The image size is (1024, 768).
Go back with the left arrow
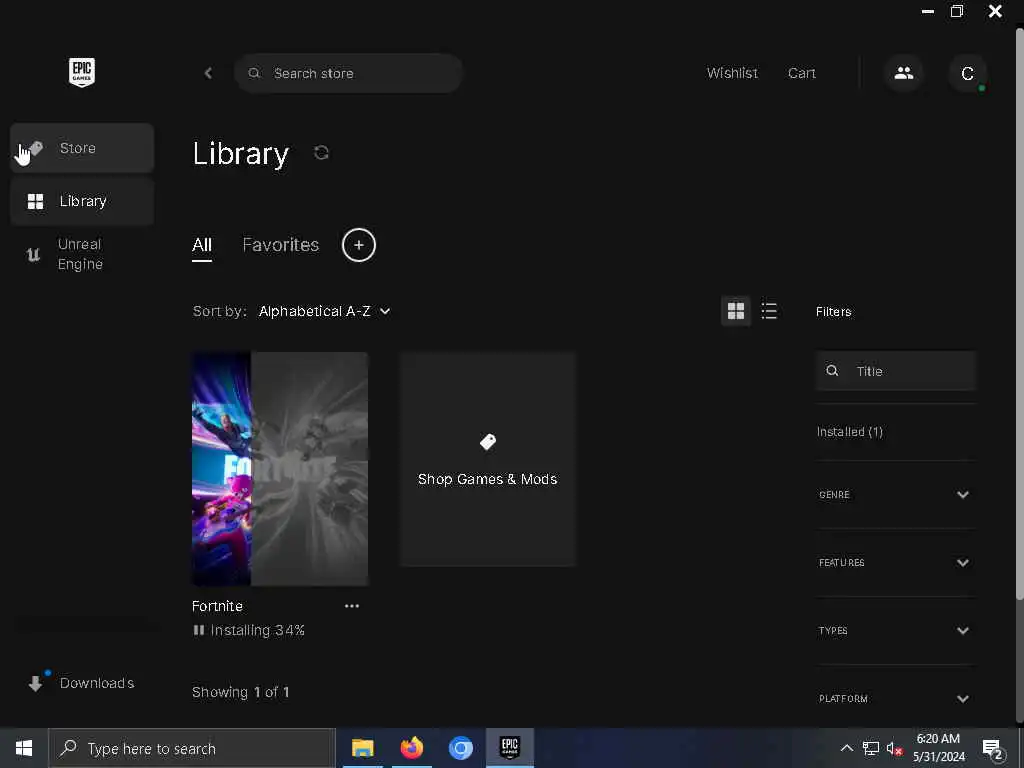coord(208,73)
